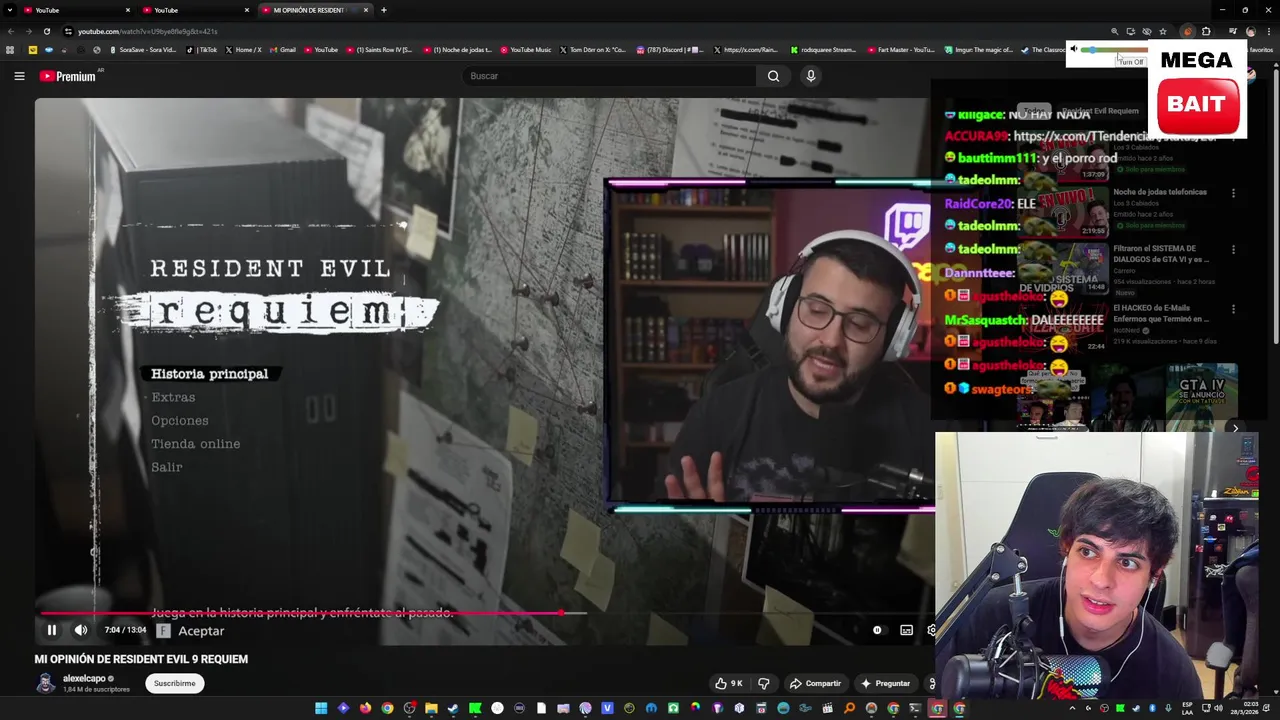Open the taskbar clock showing 02:03
This screenshot has height=720, width=1280.
point(1246,708)
